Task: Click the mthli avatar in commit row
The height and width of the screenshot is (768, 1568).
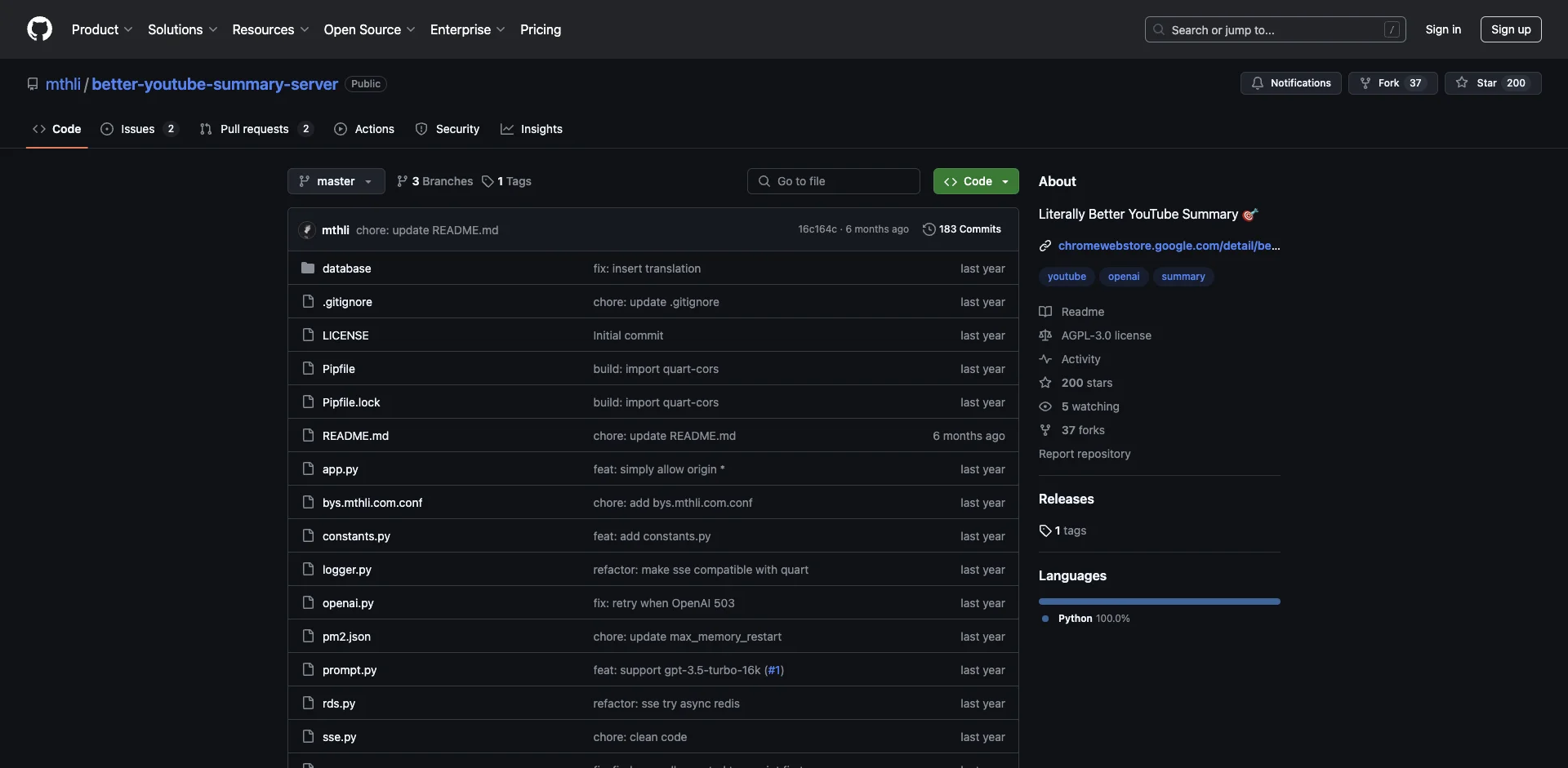Action: (x=307, y=230)
